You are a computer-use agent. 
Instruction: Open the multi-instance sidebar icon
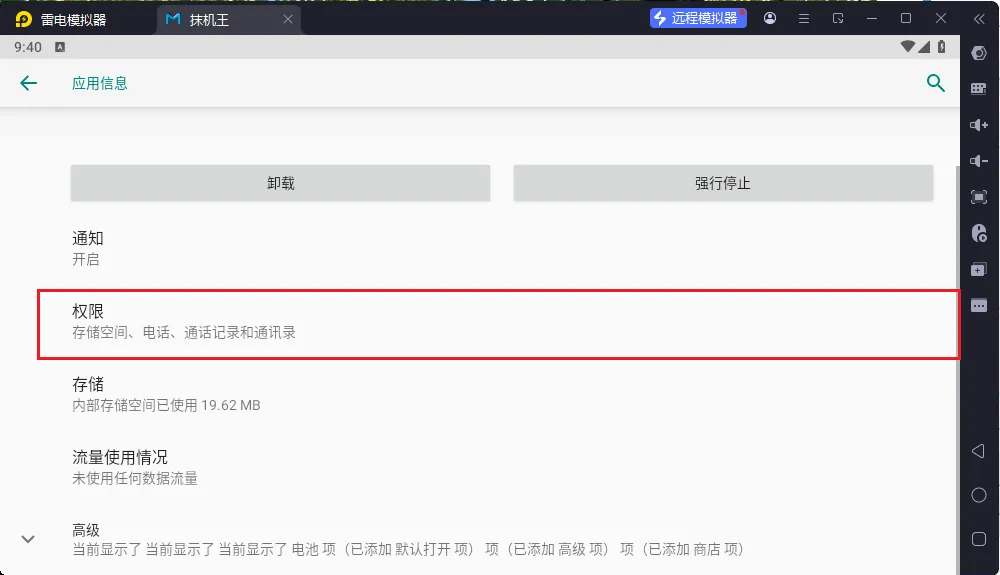(x=979, y=270)
